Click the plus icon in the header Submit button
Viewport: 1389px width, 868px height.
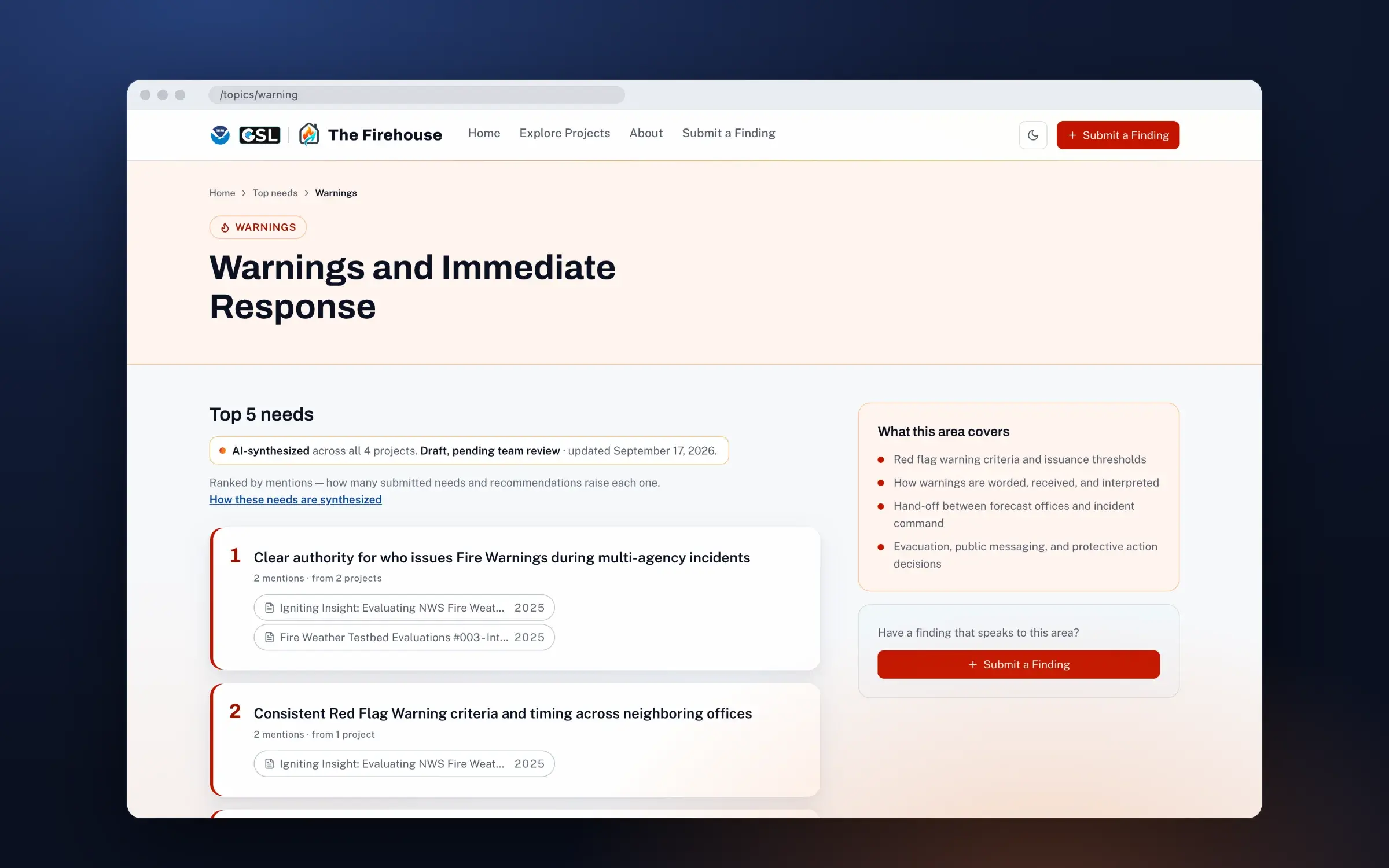[x=1072, y=135]
